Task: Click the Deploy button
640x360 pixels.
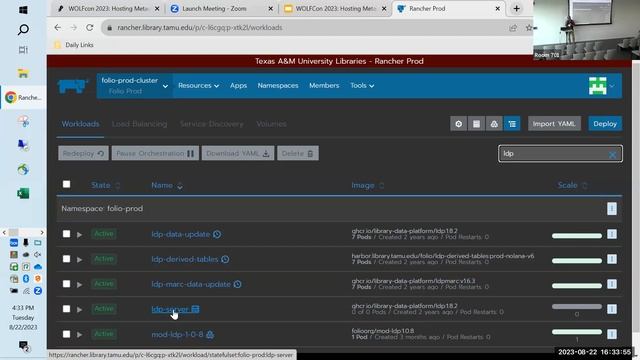Action: pyautogui.click(x=605, y=124)
